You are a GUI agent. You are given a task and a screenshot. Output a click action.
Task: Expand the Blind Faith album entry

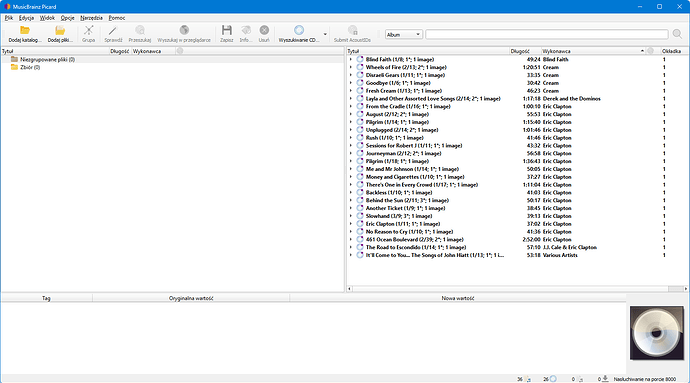(351, 59)
